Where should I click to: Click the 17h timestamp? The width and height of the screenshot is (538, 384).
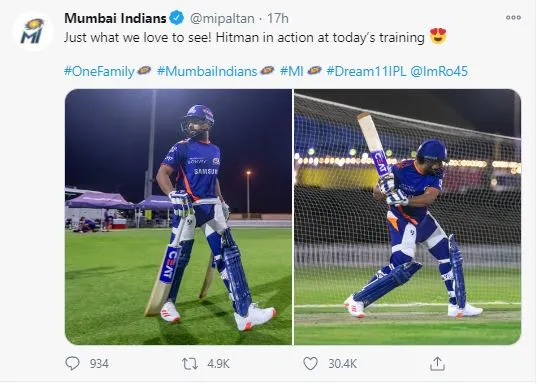point(278,19)
